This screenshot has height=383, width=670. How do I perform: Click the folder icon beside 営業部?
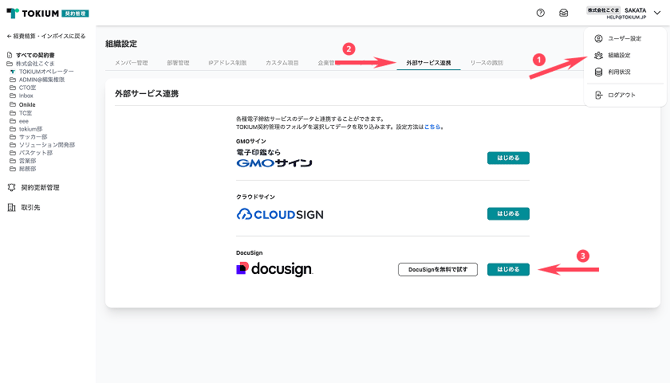(x=12, y=161)
